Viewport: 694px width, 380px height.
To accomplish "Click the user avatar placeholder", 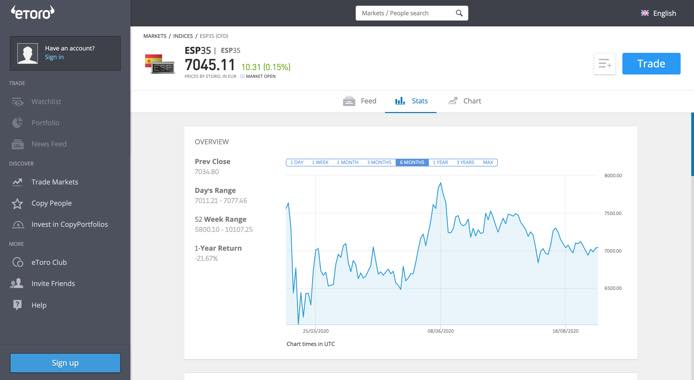I will click(27, 54).
